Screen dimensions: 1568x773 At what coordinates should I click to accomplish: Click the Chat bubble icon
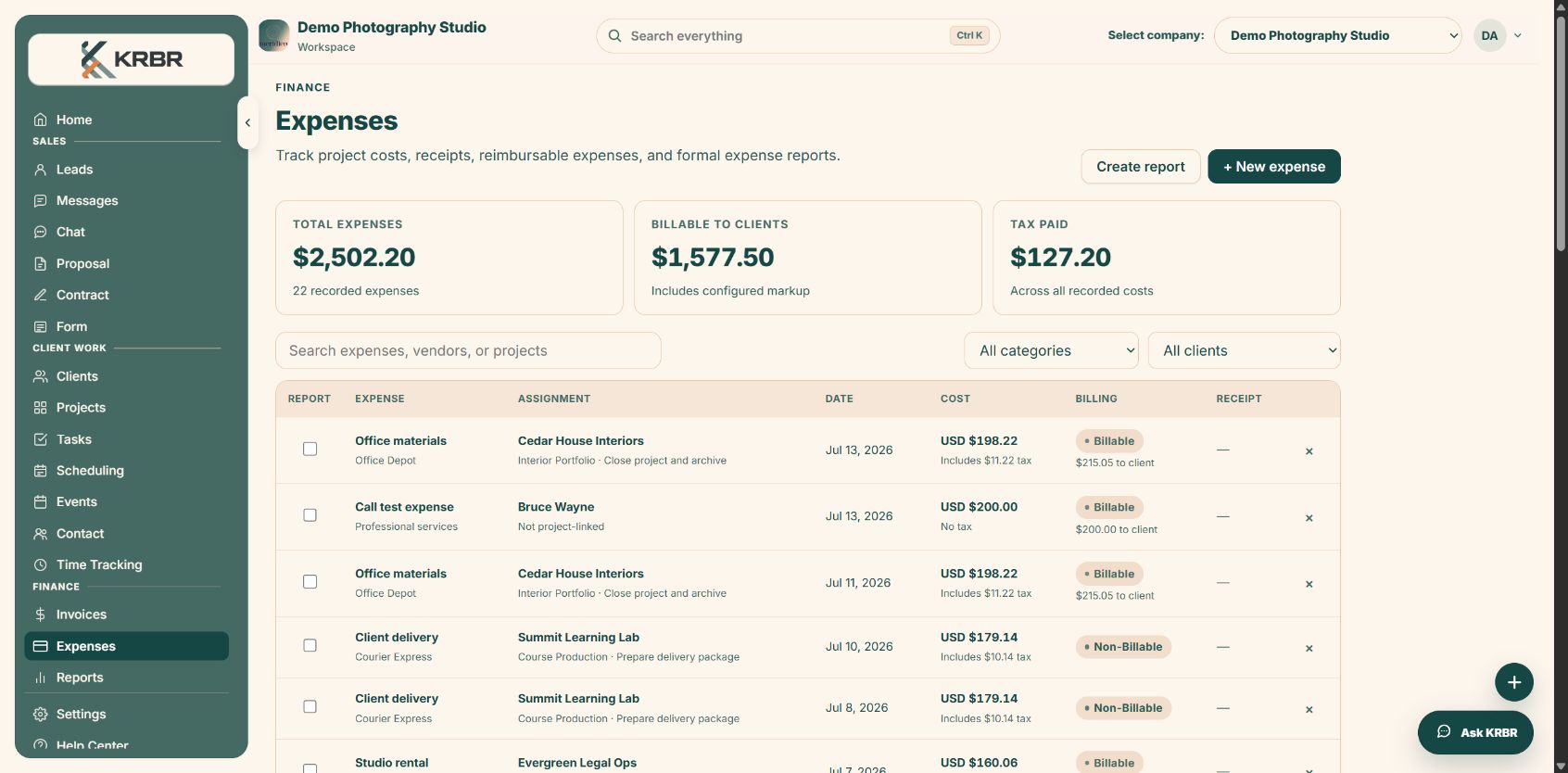41,233
